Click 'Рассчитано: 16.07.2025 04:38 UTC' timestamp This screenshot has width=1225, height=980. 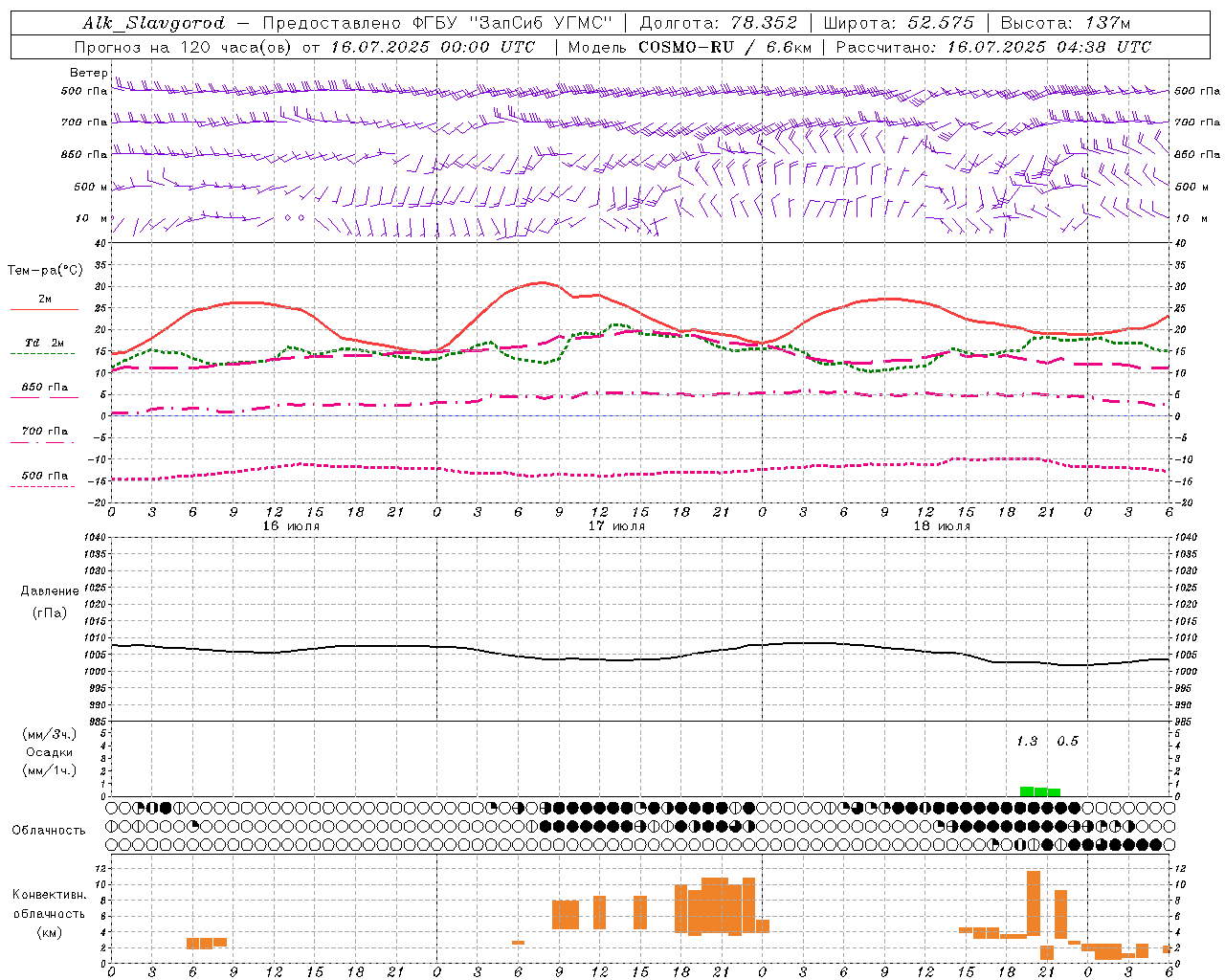[x=993, y=47]
